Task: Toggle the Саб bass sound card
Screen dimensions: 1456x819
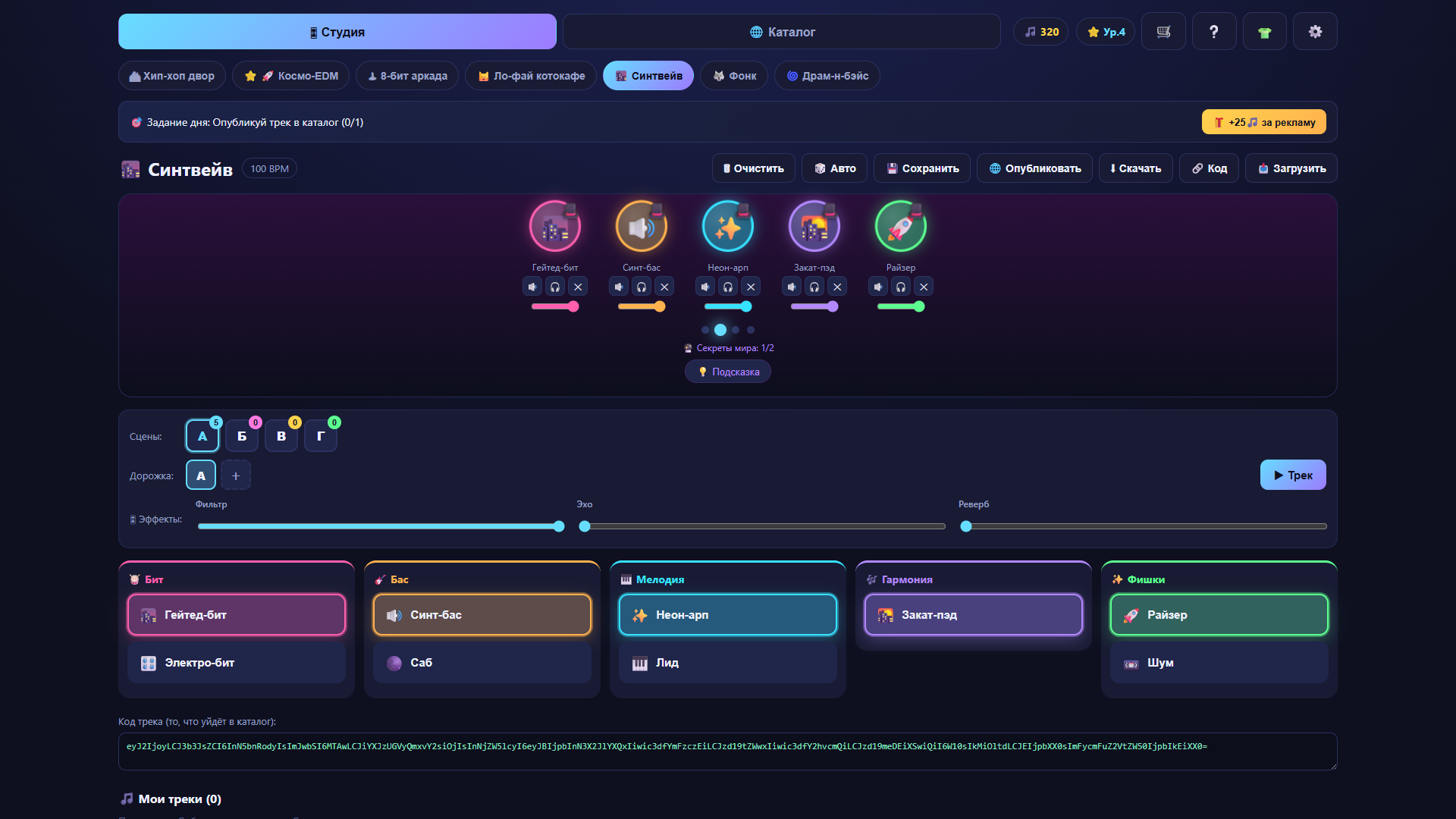Action: click(x=482, y=663)
